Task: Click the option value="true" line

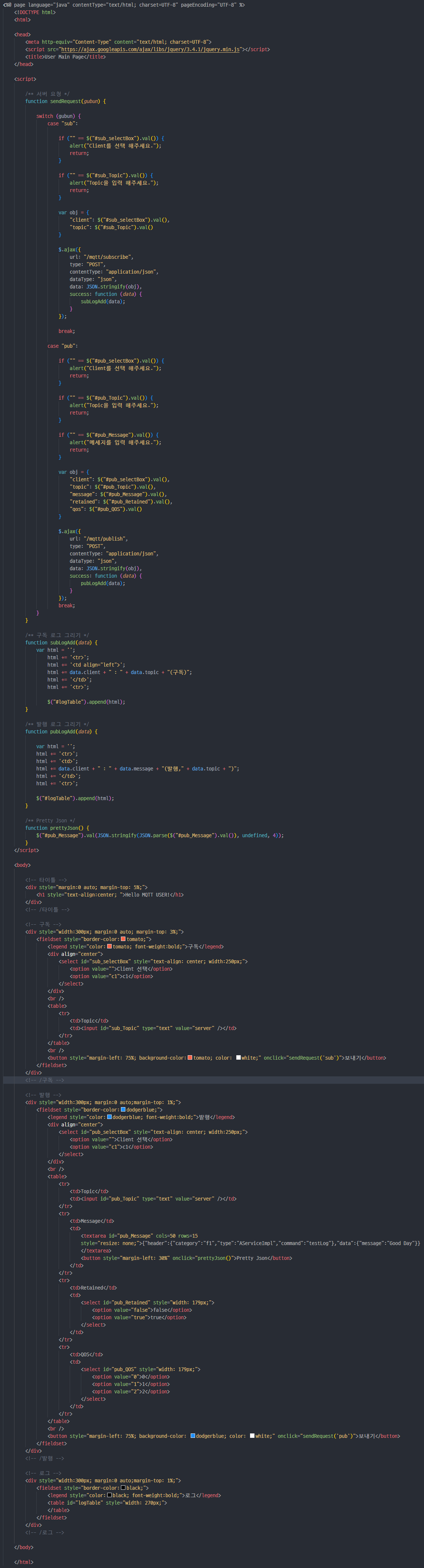Action: point(139,1318)
